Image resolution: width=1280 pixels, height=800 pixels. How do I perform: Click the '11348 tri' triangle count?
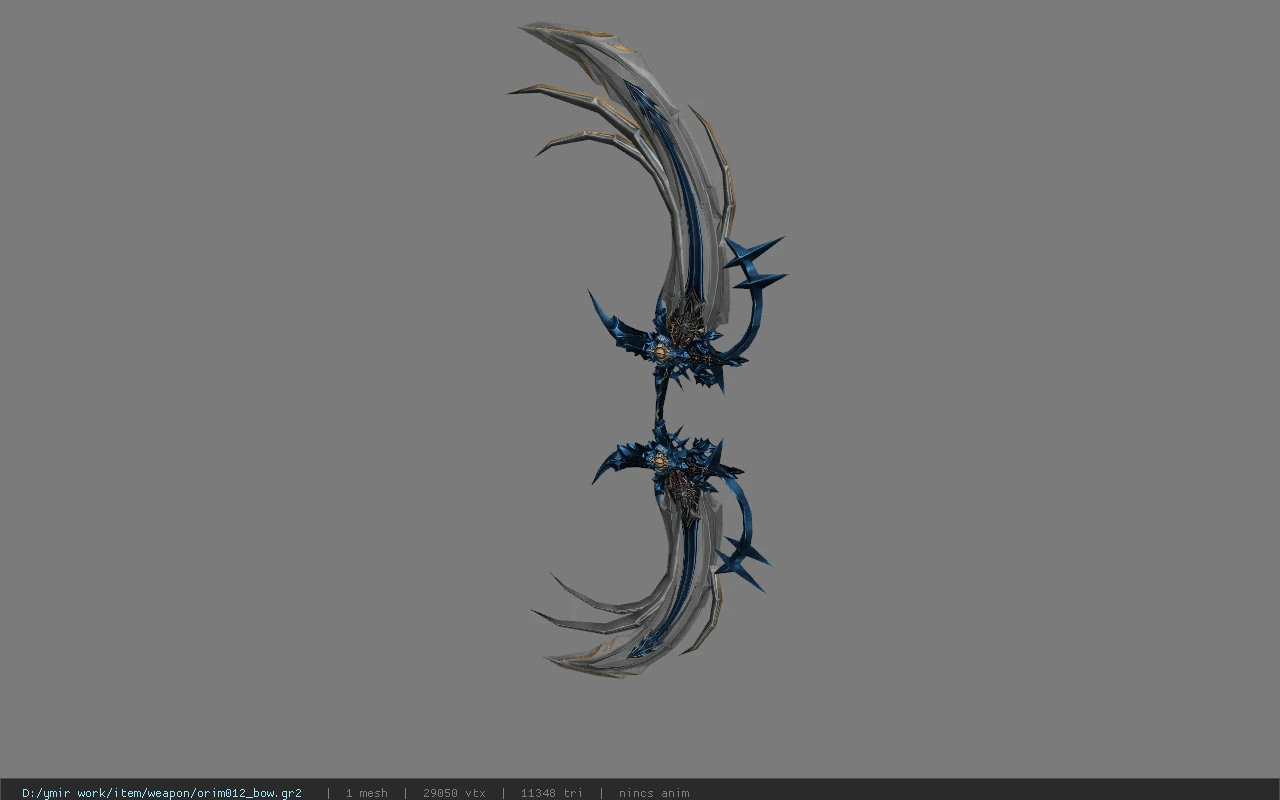pyautogui.click(x=551, y=793)
